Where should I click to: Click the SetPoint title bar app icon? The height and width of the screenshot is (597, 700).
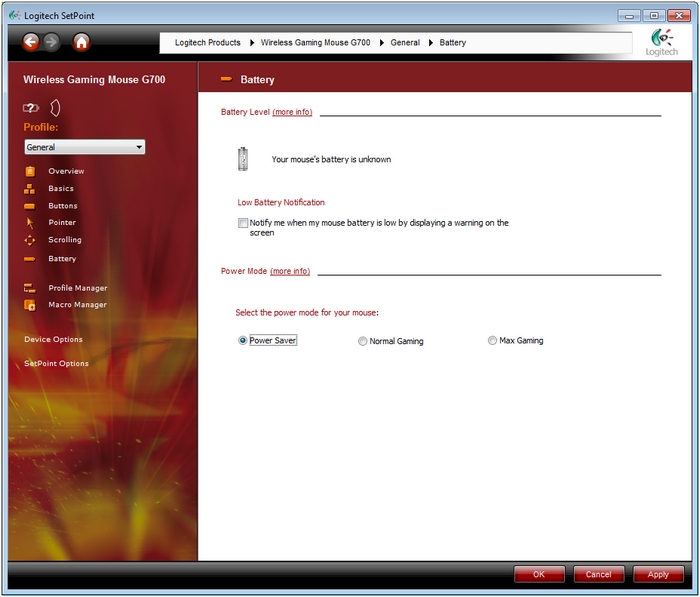click(14, 16)
